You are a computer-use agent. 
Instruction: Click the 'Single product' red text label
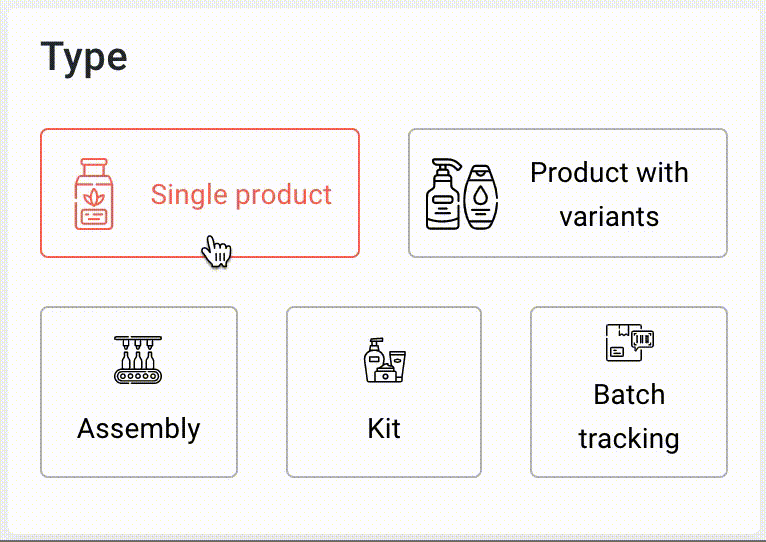pyautogui.click(x=241, y=195)
